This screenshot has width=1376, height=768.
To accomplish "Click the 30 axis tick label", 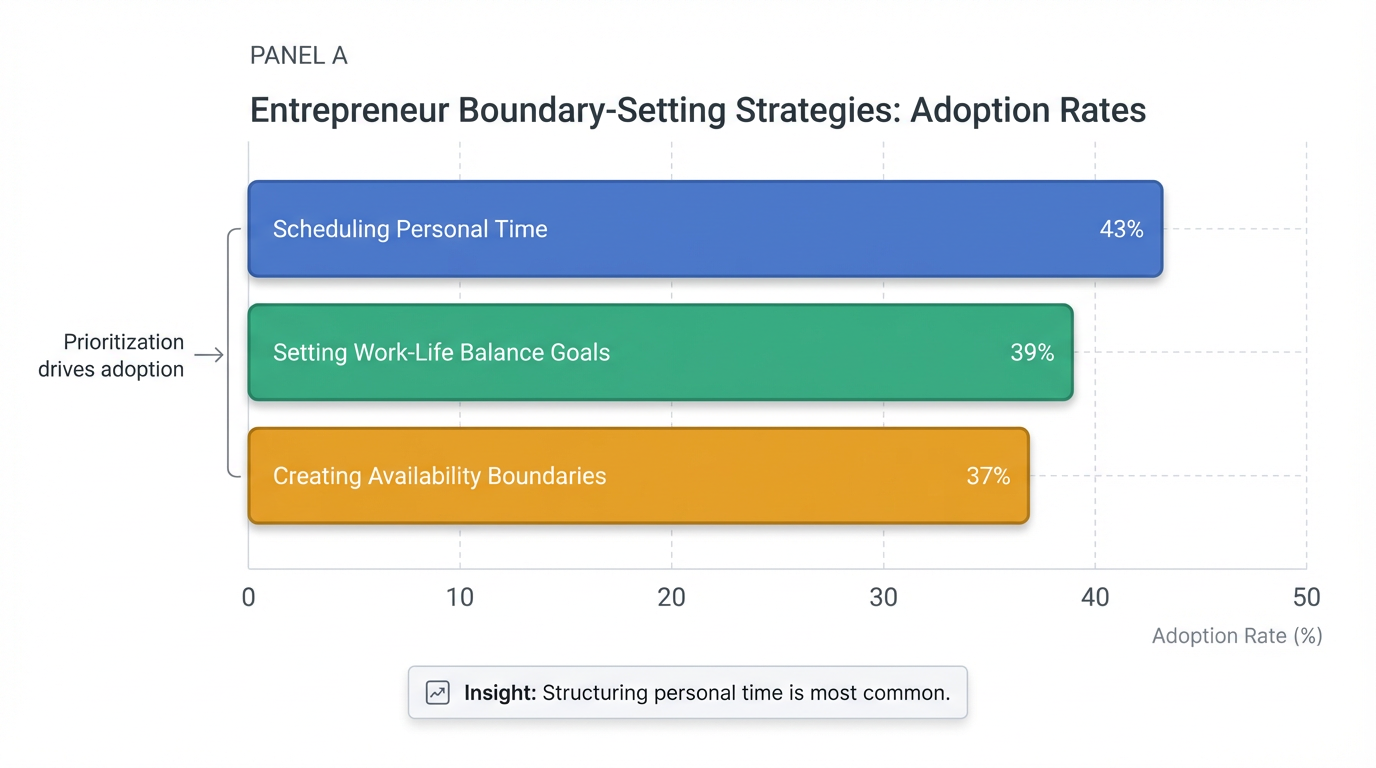I will click(x=883, y=598).
